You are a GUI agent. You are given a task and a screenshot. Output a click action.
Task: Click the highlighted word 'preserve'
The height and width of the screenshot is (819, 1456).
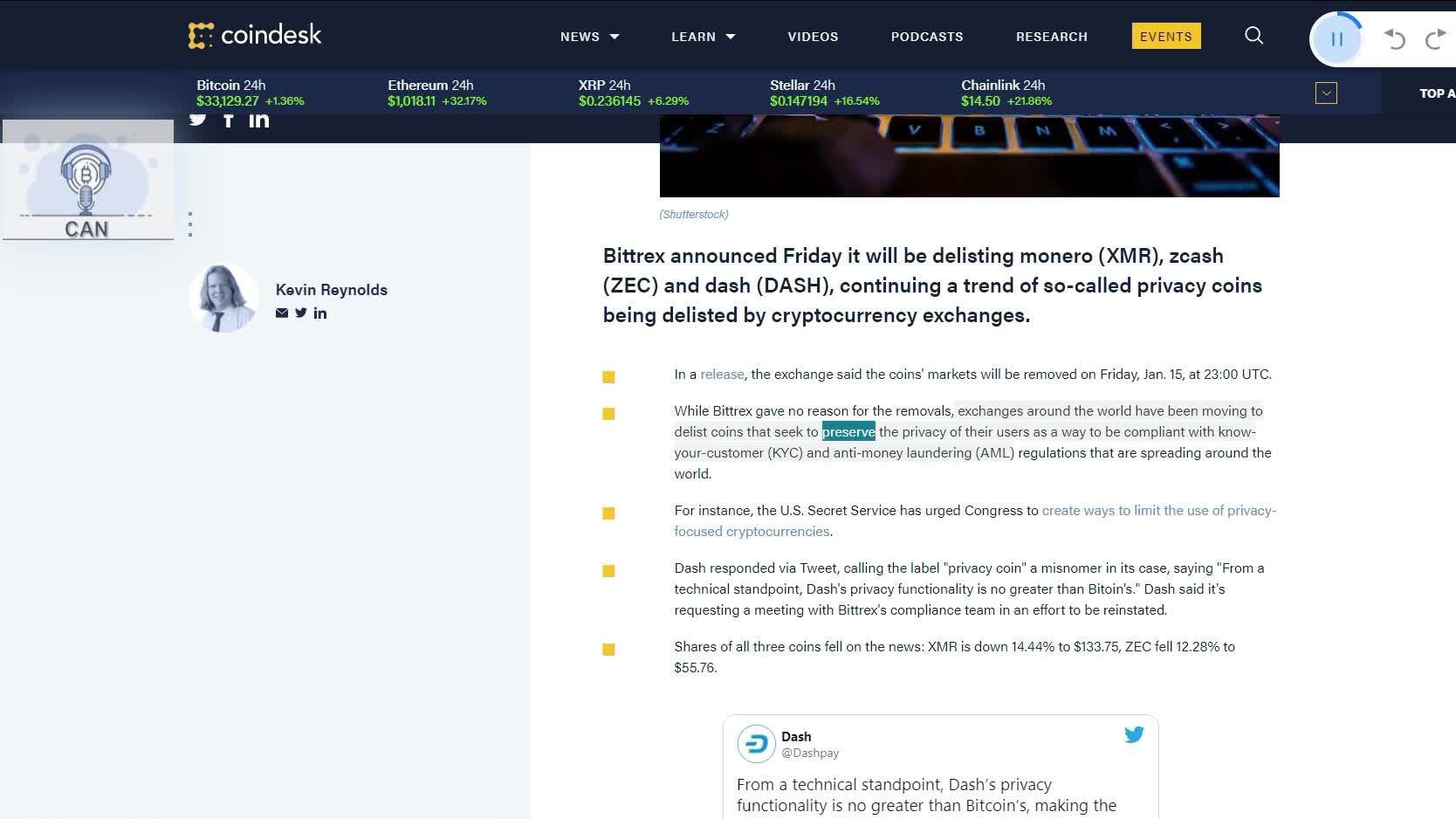pyautogui.click(x=848, y=431)
